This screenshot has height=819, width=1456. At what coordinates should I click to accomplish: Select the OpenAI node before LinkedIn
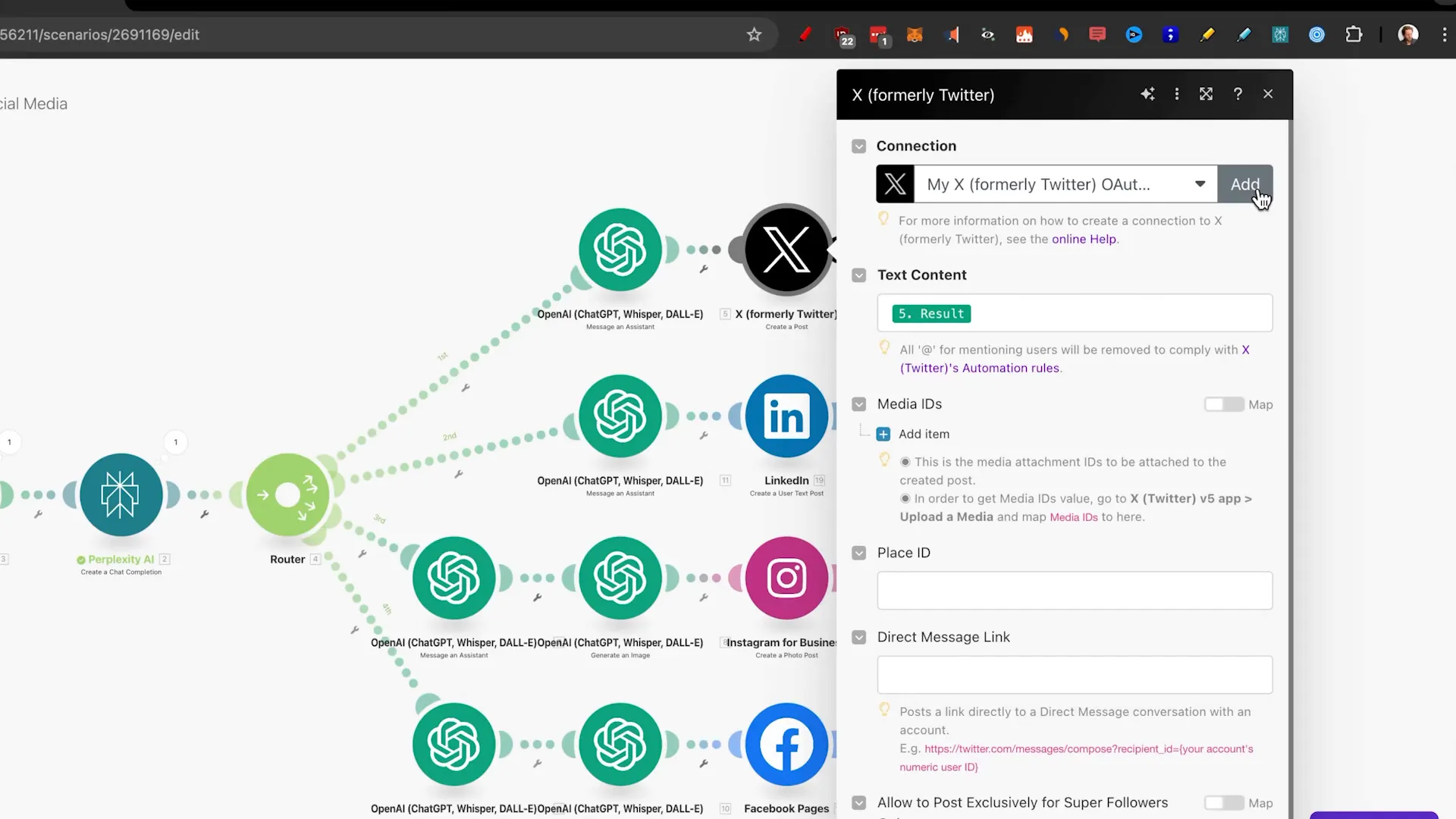pos(620,416)
